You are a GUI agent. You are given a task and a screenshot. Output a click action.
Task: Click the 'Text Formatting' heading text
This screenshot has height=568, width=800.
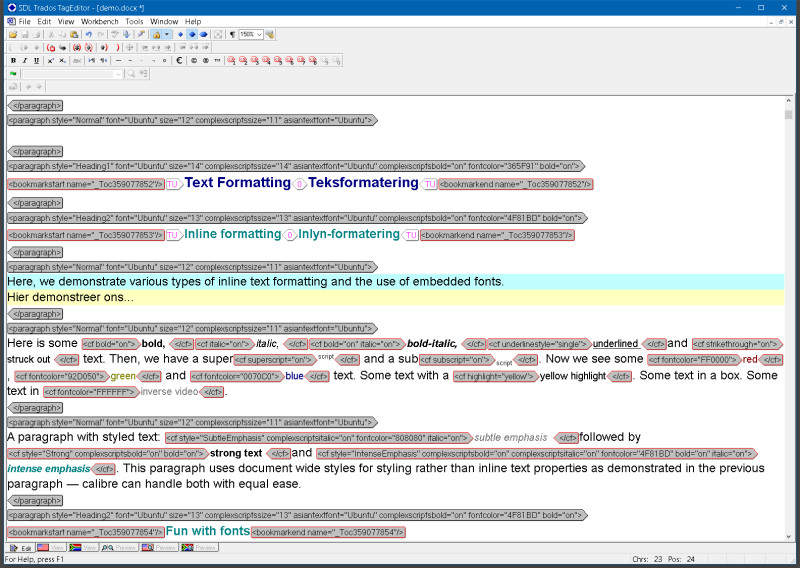point(238,183)
